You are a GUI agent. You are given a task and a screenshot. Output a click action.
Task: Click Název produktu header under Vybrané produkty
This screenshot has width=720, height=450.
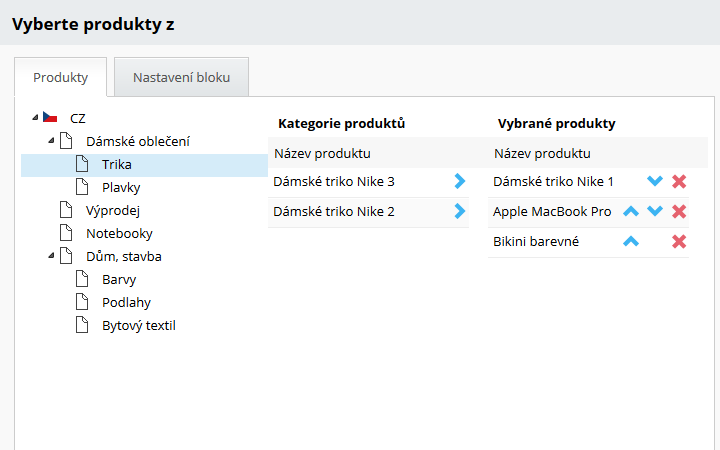(542, 153)
